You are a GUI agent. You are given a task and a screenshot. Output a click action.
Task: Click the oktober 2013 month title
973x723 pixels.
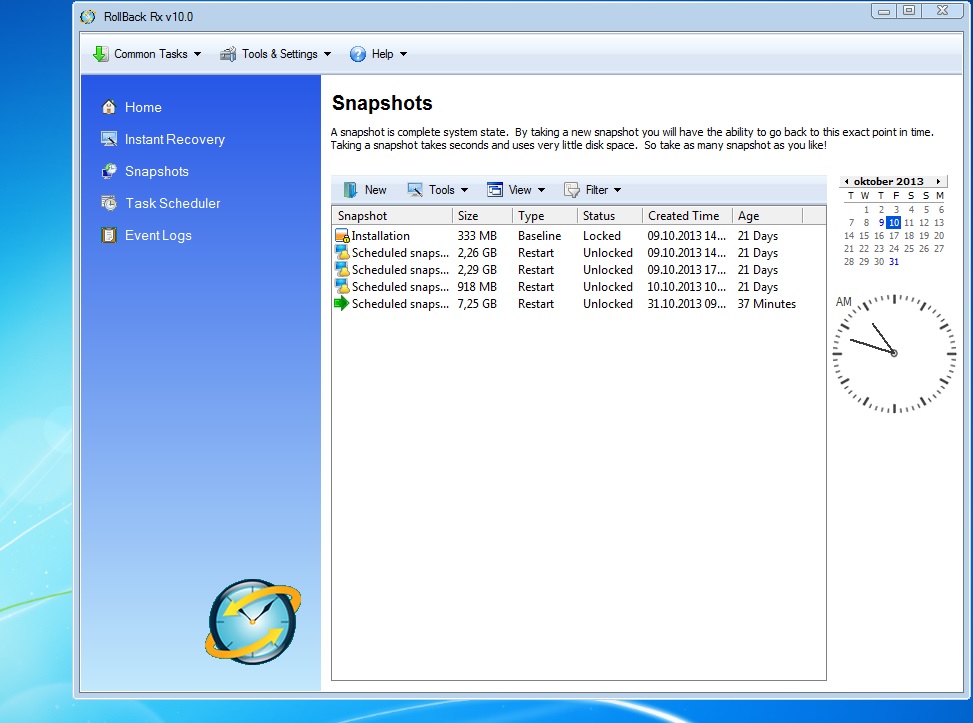pyautogui.click(x=889, y=181)
